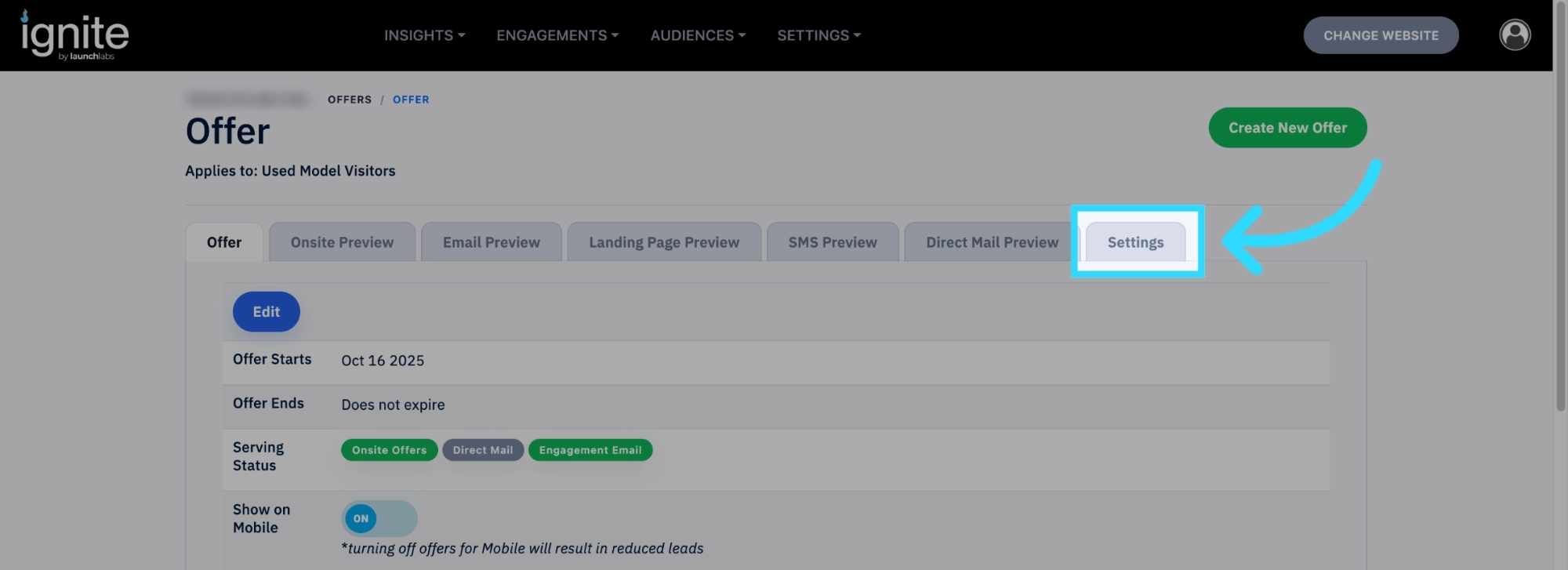Click the Create New Offer button

click(1287, 128)
